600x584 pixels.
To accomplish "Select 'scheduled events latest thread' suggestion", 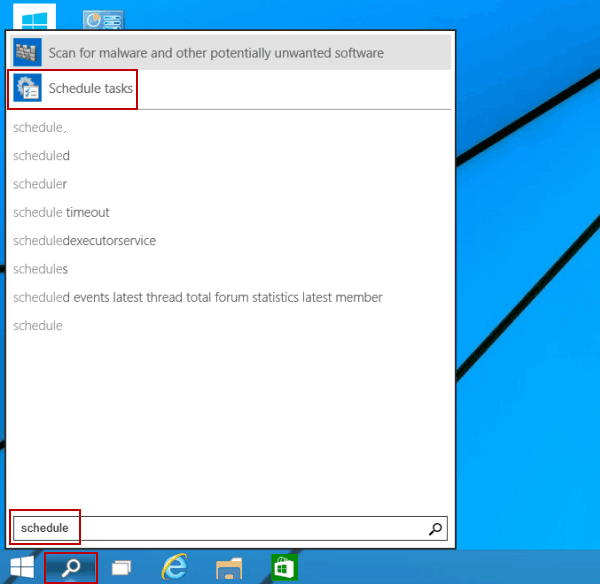I will (197, 297).
